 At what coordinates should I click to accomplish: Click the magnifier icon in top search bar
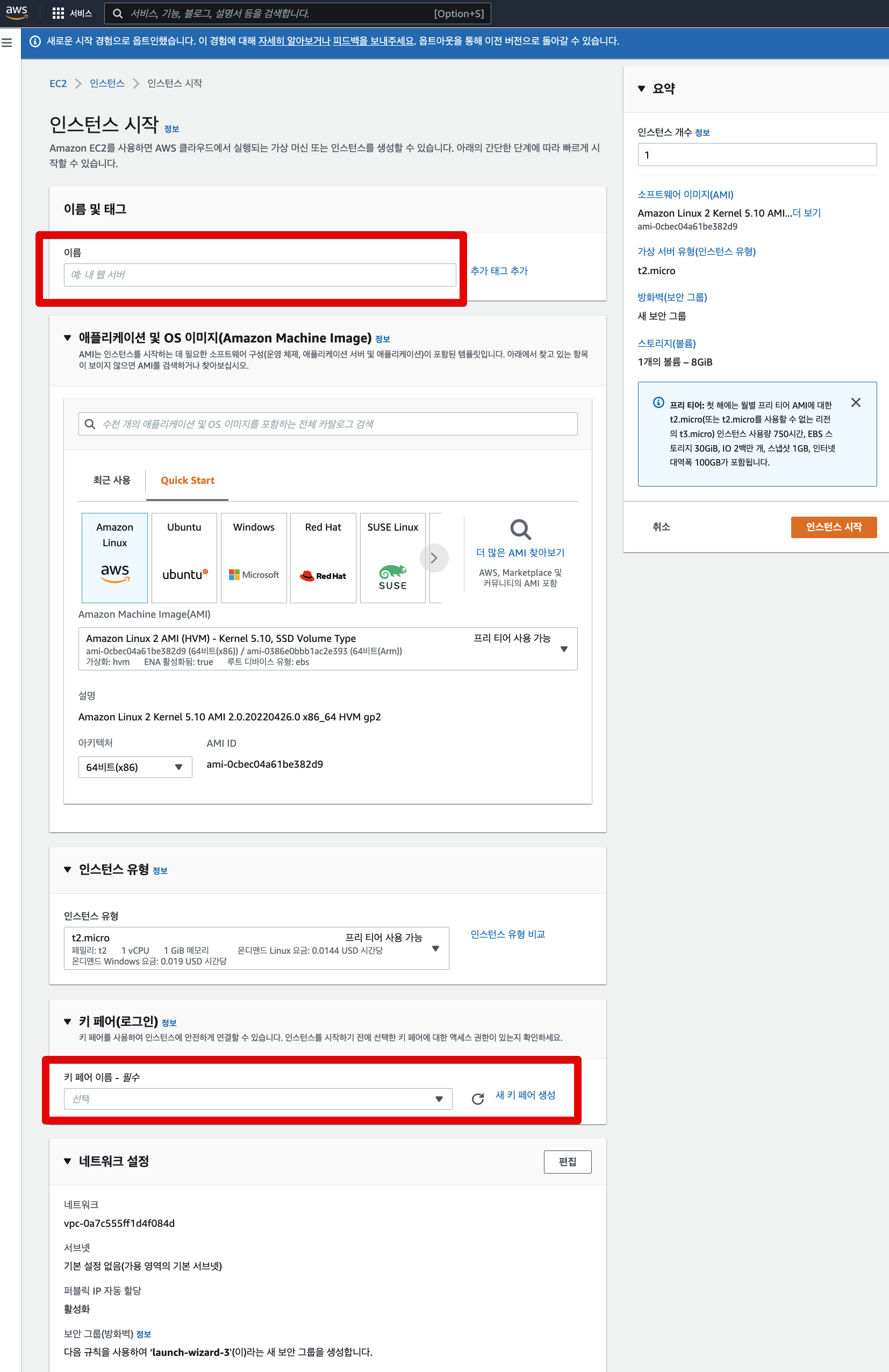click(118, 13)
